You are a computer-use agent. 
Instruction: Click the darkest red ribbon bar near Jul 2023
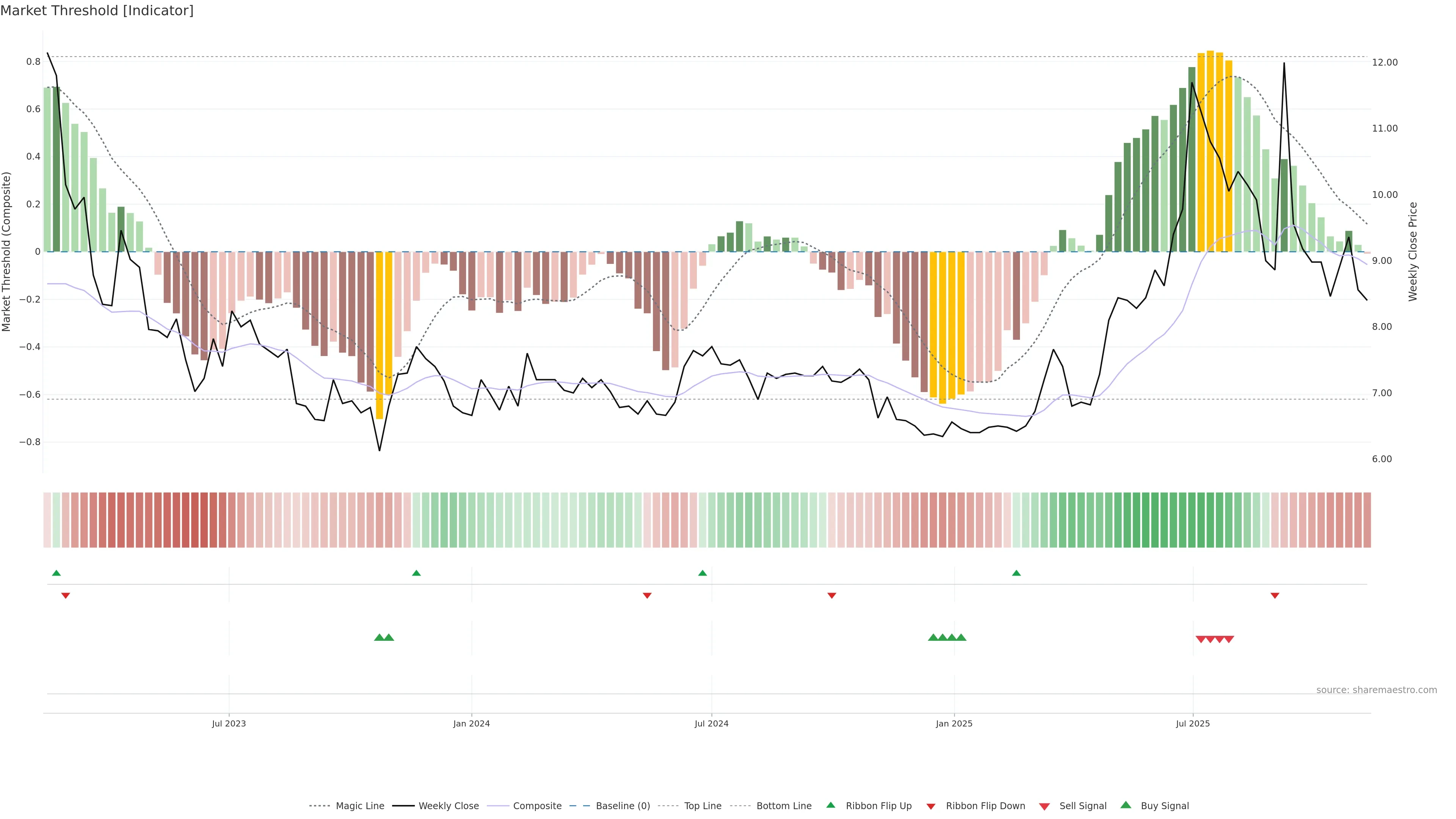click(x=195, y=520)
